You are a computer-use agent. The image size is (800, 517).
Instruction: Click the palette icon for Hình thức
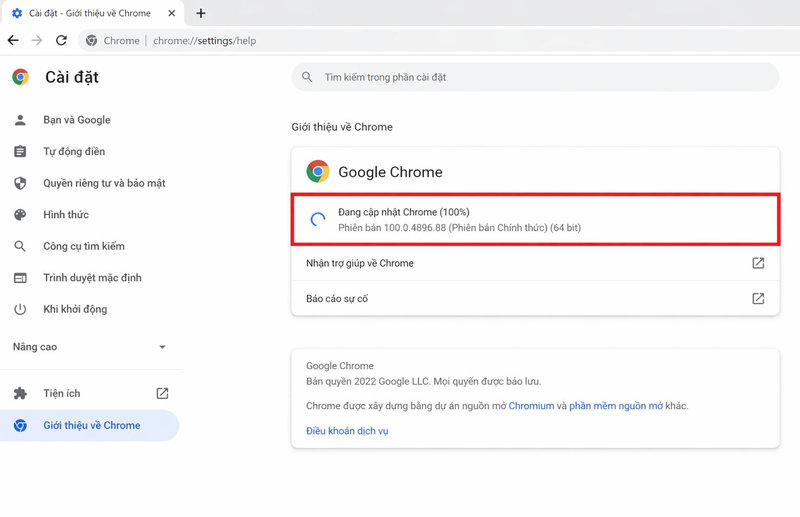coord(20,215)
